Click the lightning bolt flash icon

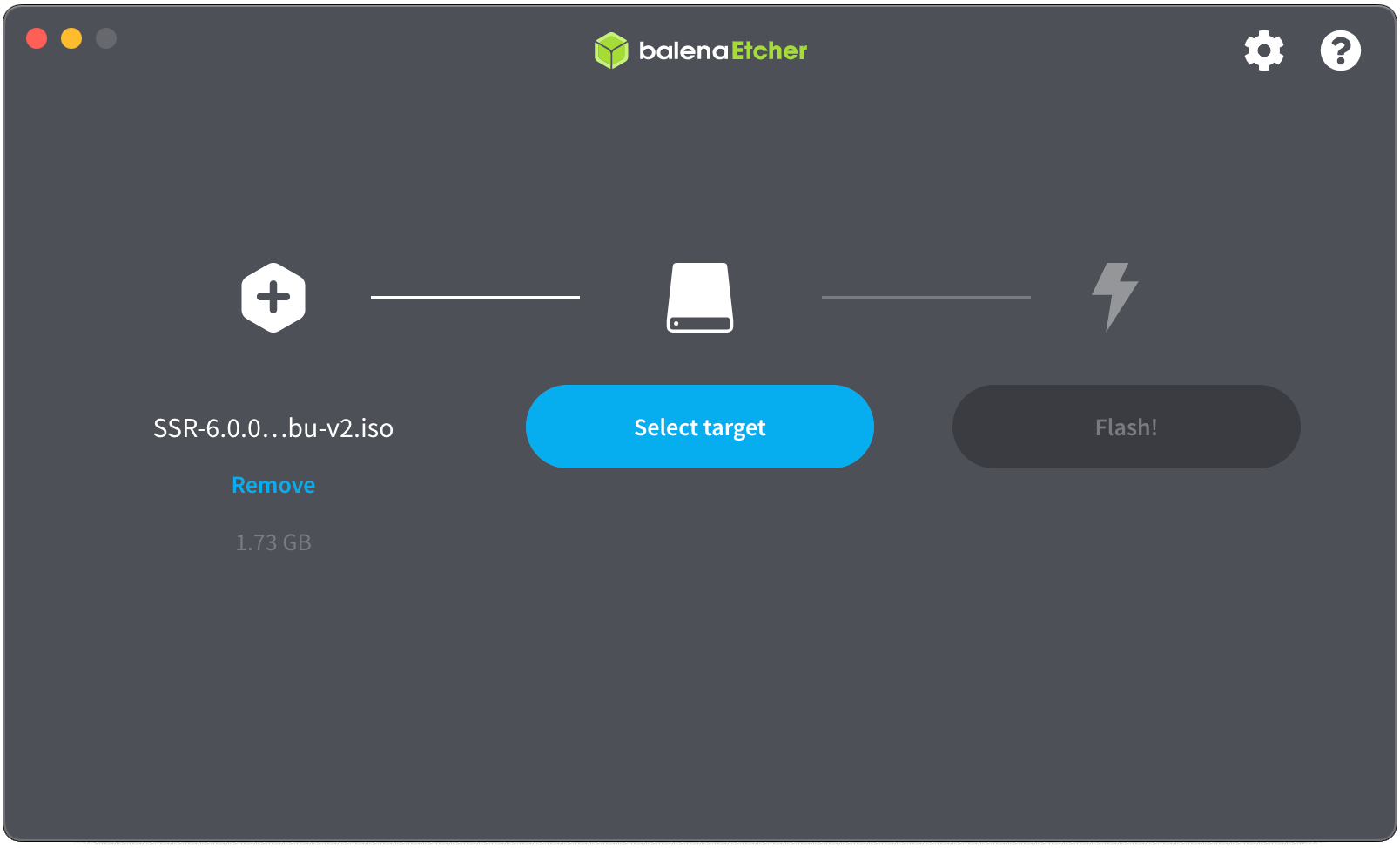point(1115,297)
